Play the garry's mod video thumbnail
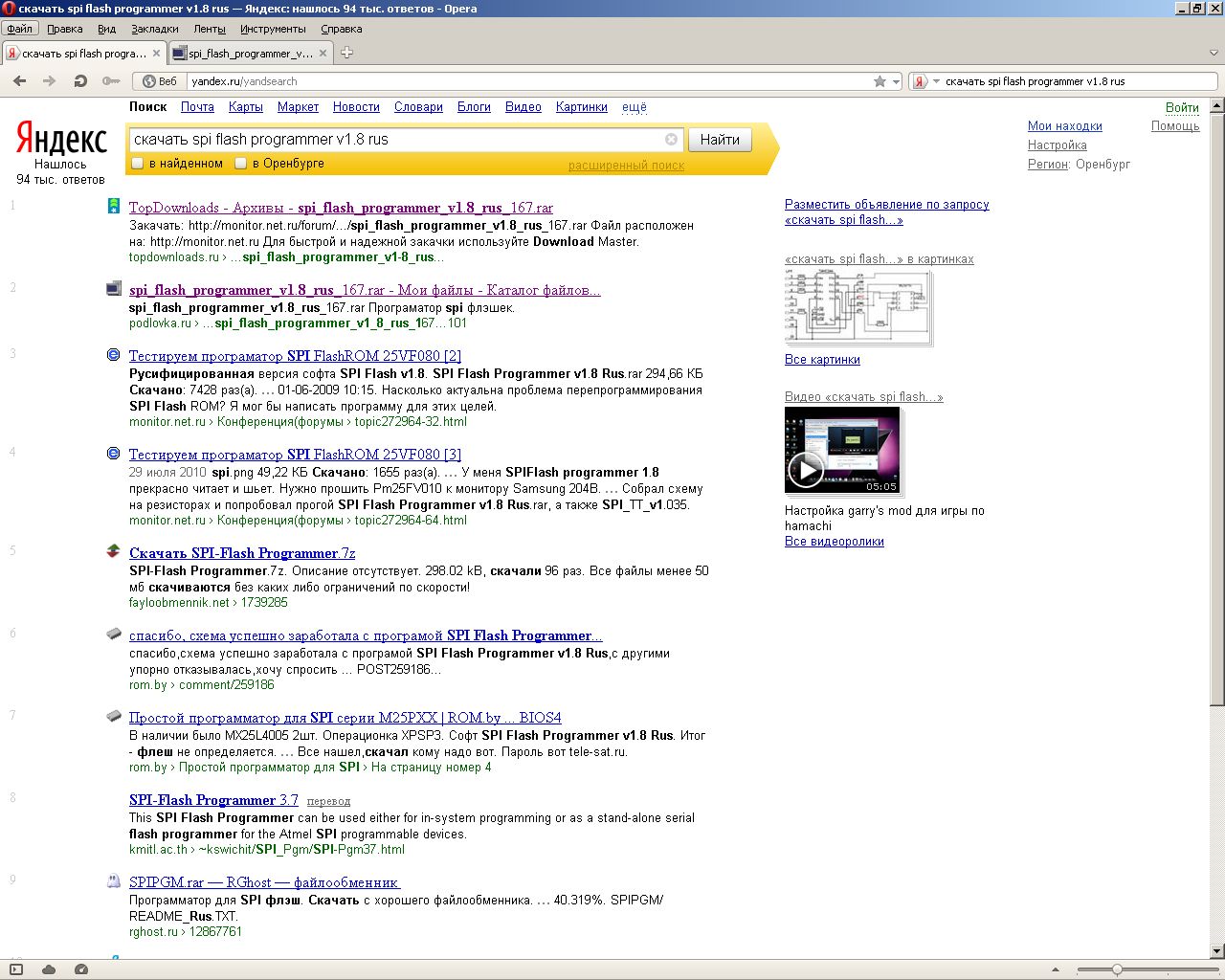Viewport: 1225px width, 980px height. (x=842, y=450)
